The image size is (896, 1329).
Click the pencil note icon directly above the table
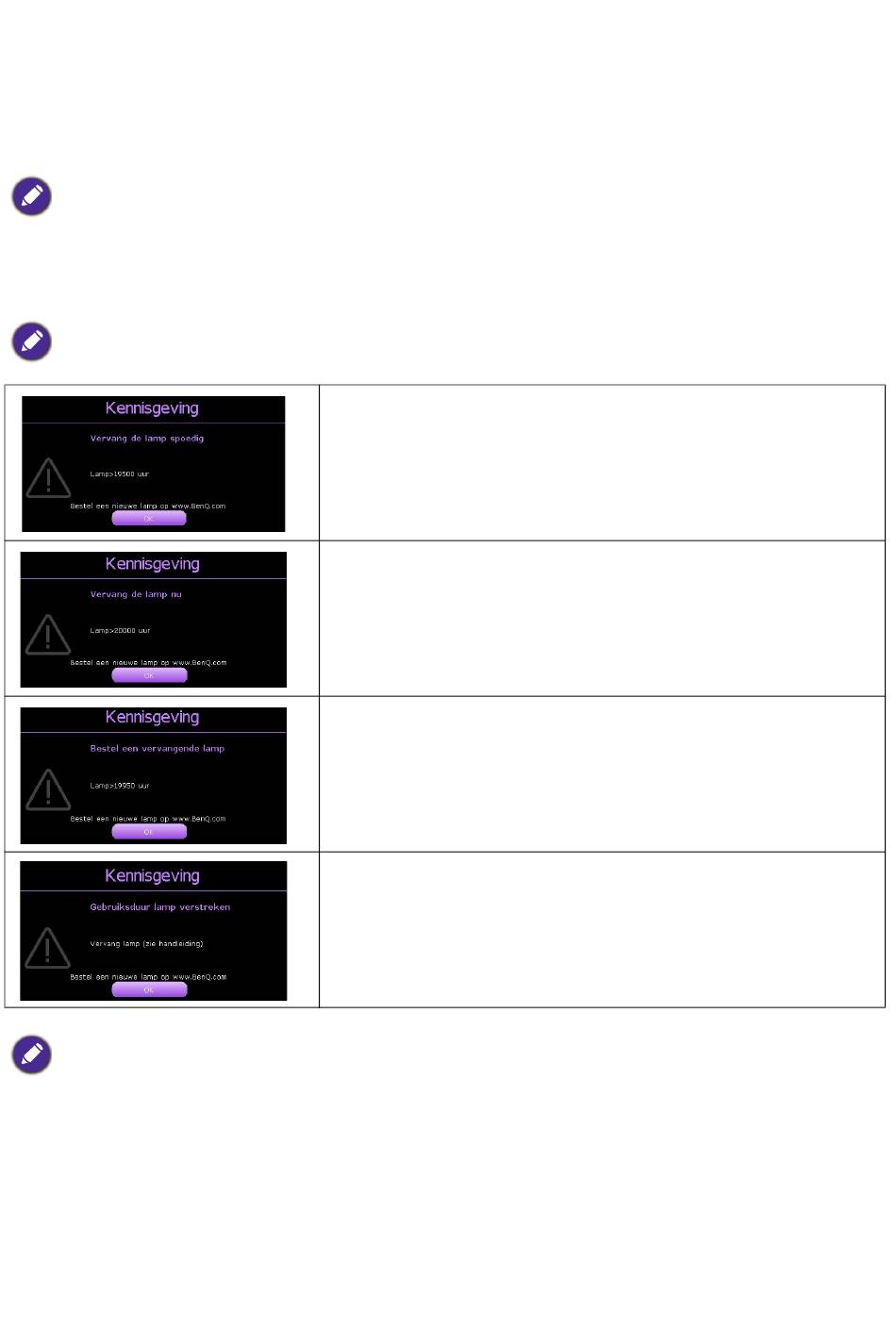[x=31, y=341]
